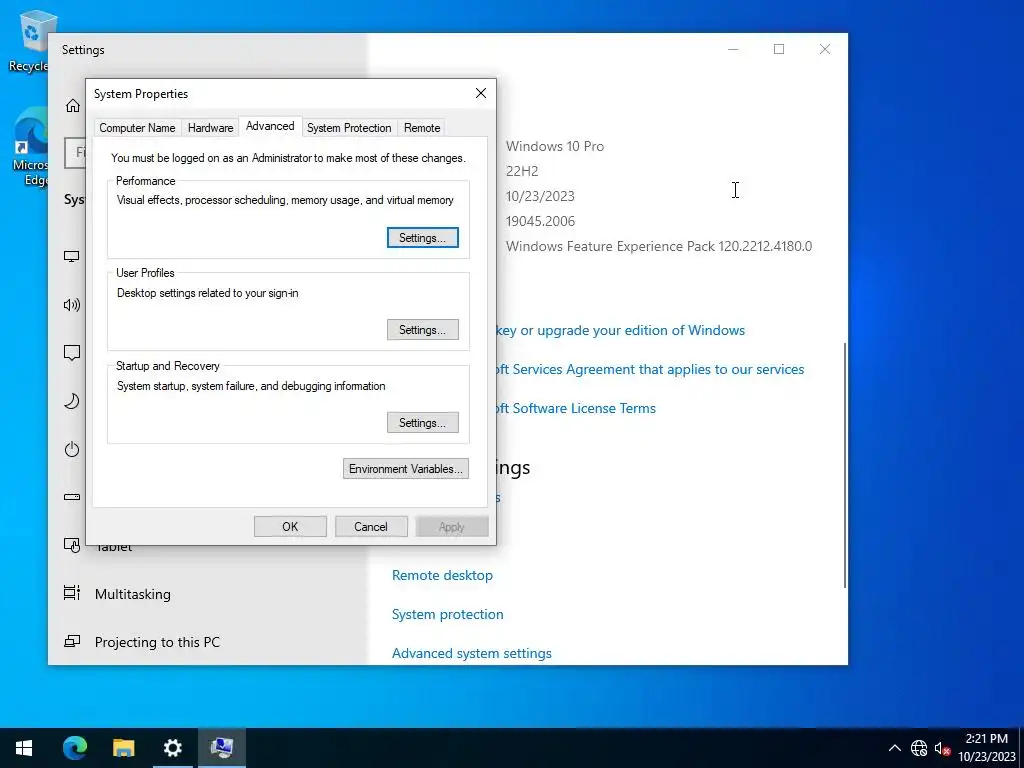
Task: Click the Settings window vertical scrollbar
Action: 845,465
